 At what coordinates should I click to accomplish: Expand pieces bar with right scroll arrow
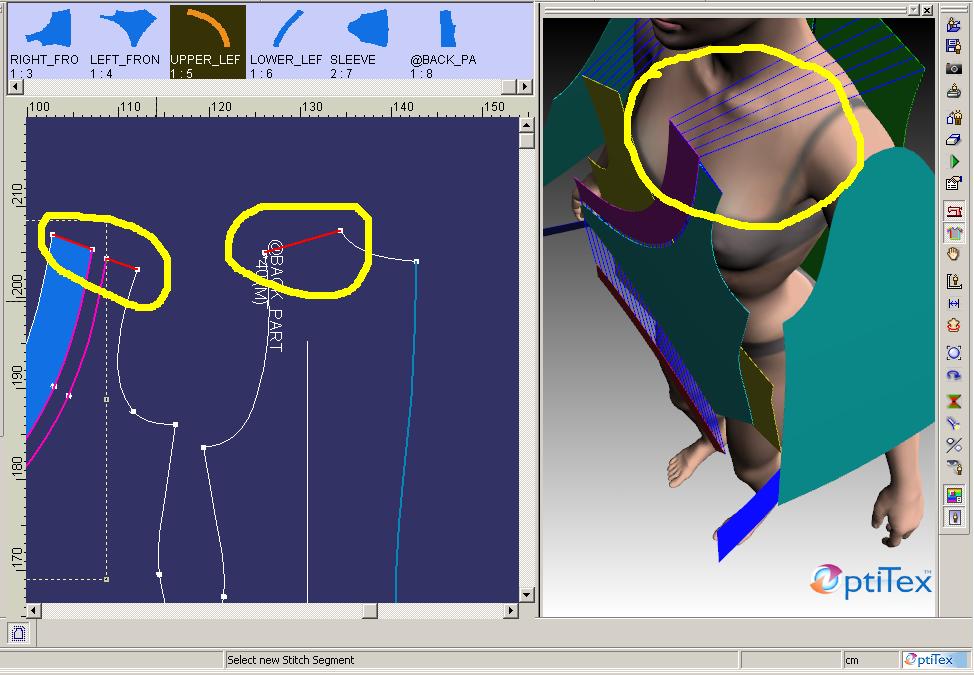[526, 86]
